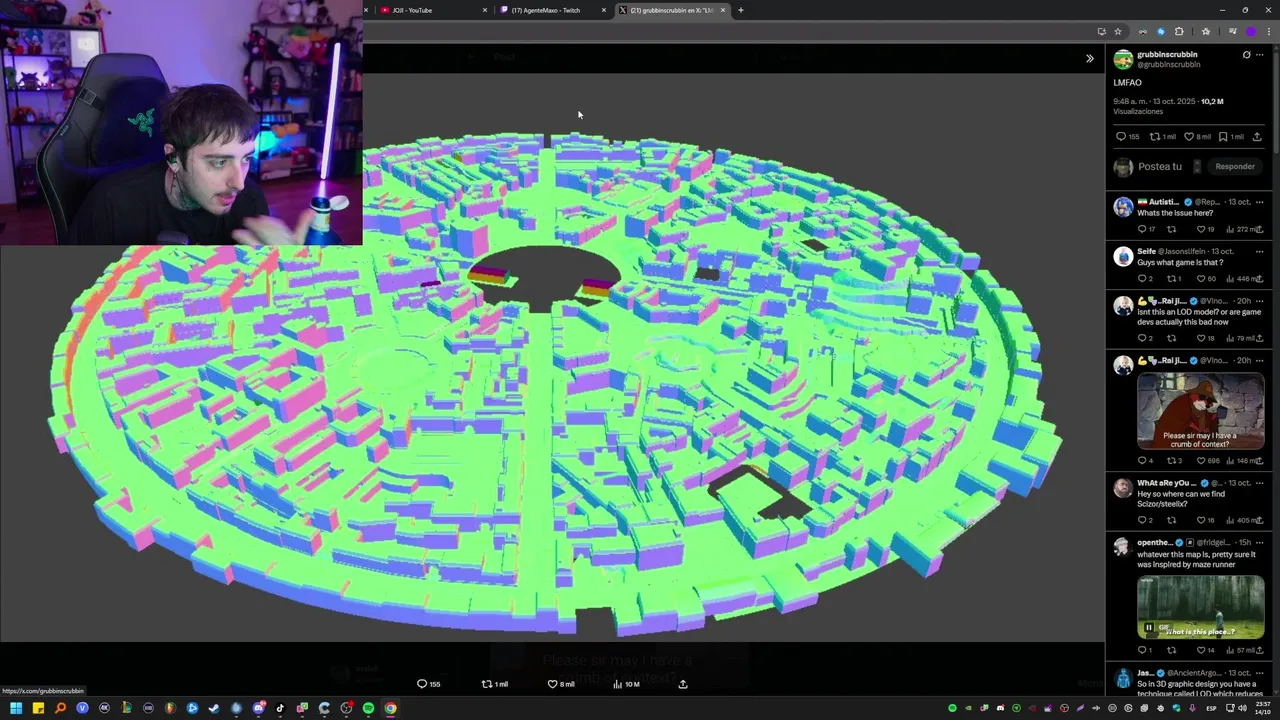
Task: Pause button on the maze runner GIF
Action: [1148, 628]
